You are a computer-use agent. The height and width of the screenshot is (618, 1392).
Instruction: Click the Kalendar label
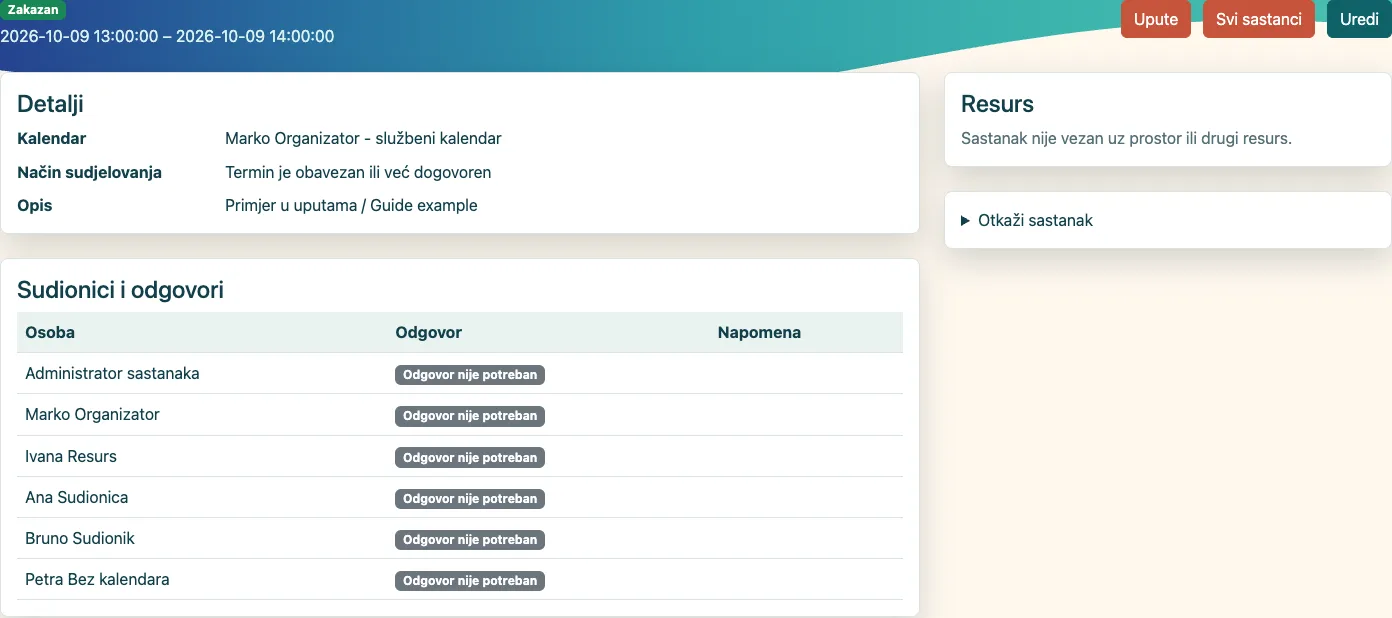click(x=52, y=139)
